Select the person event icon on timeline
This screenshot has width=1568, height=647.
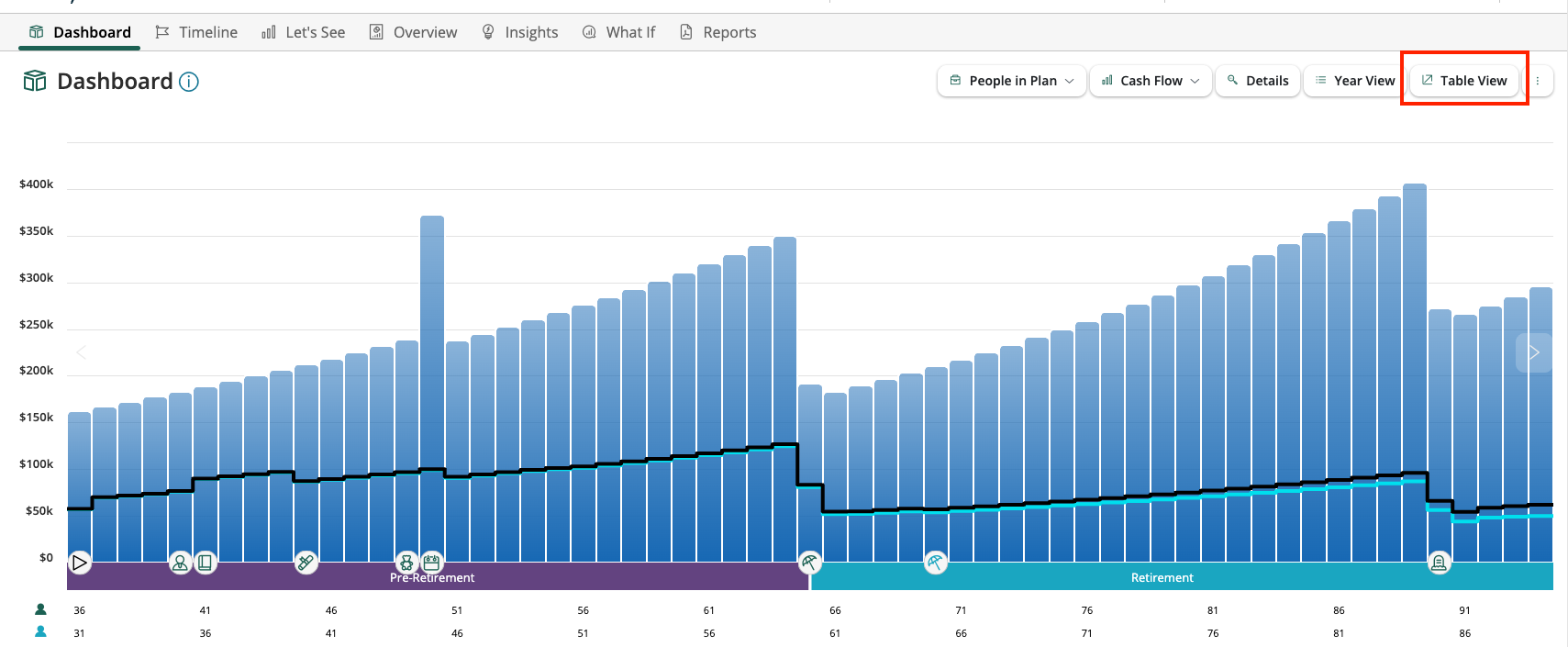(x=181, y=563)
